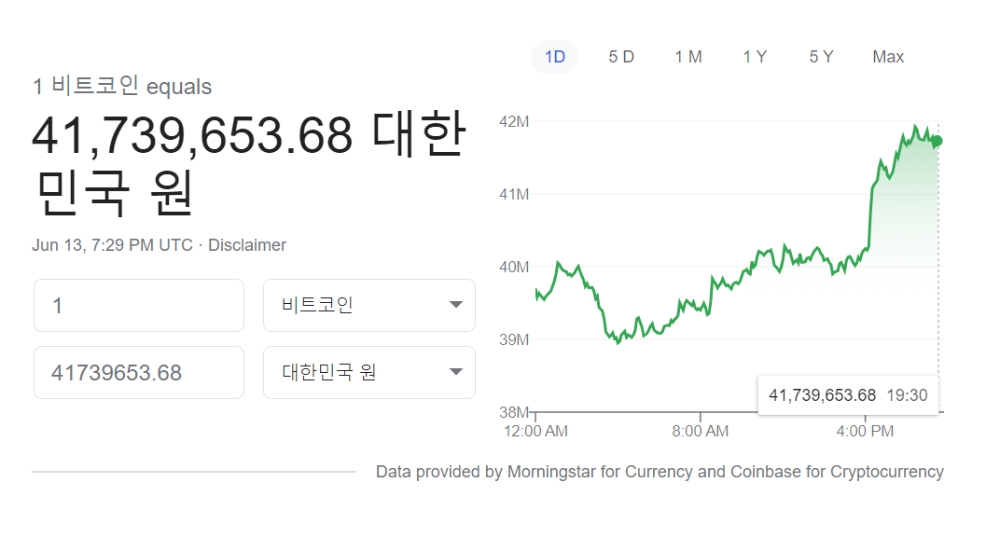Click the won amount field 41739653.68
Image resolution: width=1000 pixels, height=538 pixels.
[139, 372]
